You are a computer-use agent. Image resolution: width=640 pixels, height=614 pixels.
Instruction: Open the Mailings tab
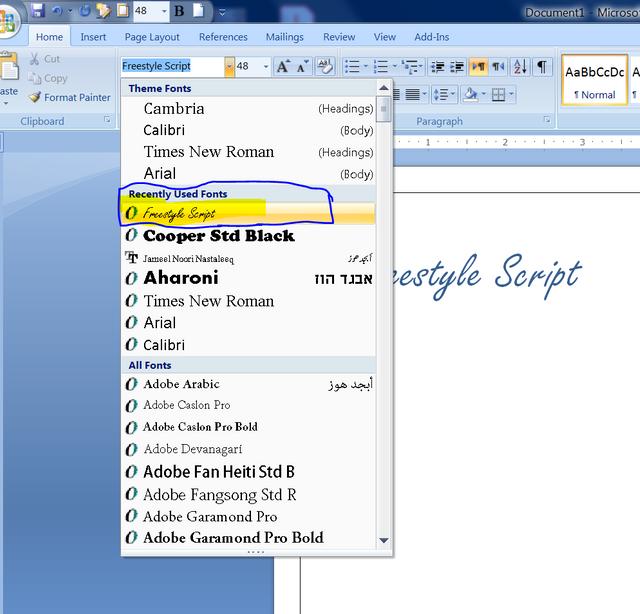pyautogui.click(x=284, y=37)
